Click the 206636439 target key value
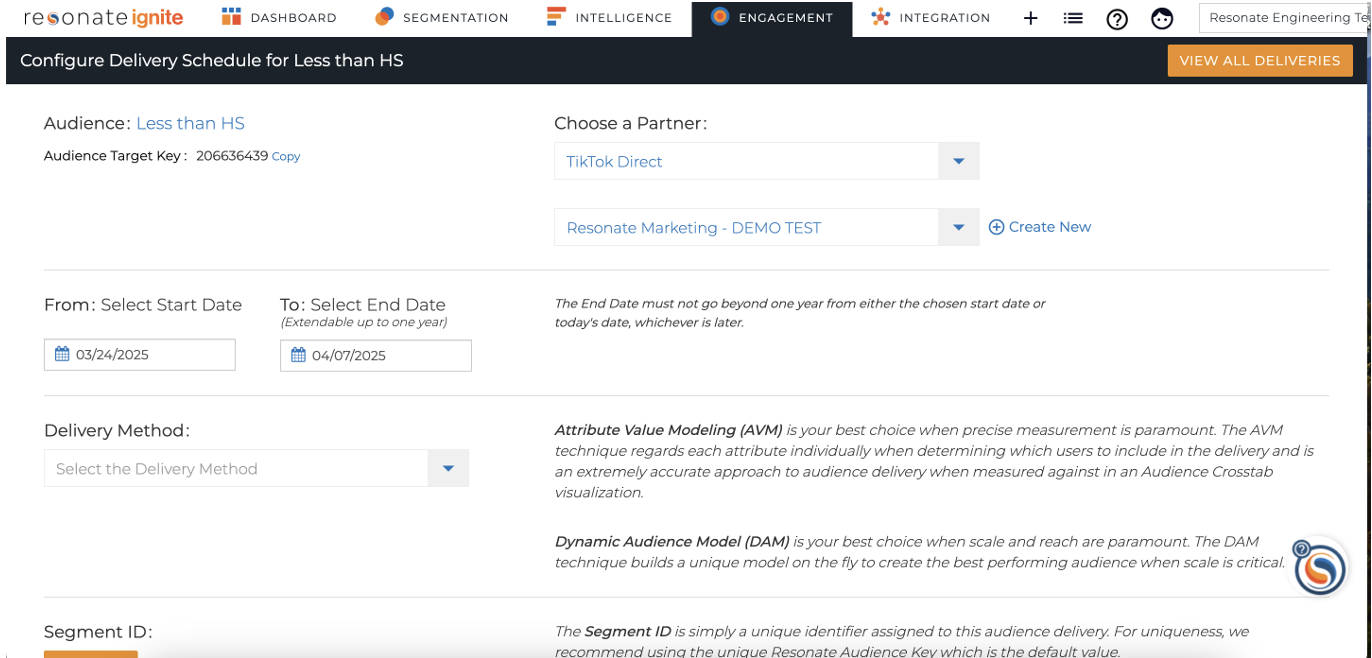The width and height of the screenshot is (1372, 658). (x=232, y=156)
